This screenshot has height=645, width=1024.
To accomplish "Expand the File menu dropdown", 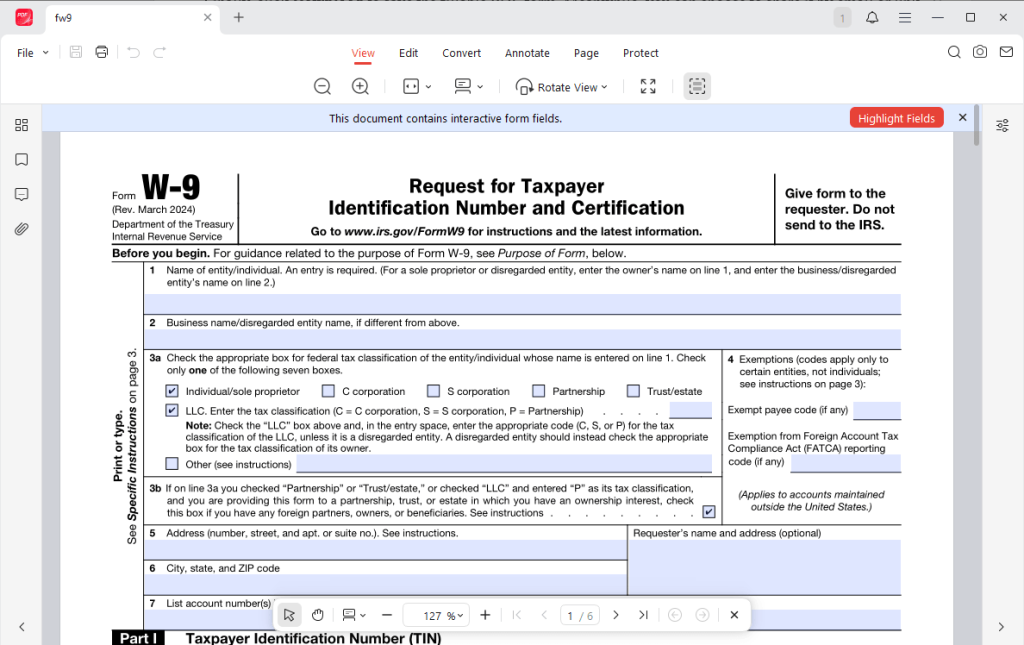I will 46,53.
